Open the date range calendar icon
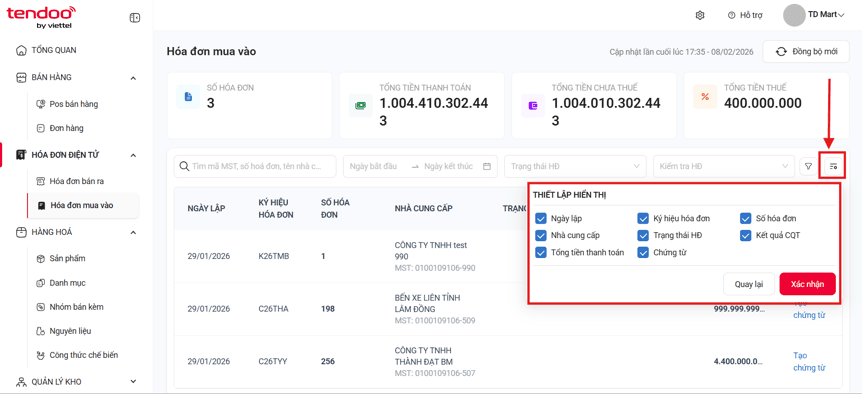This screenshot has width=862, height=394. click(x=487, y=166)
